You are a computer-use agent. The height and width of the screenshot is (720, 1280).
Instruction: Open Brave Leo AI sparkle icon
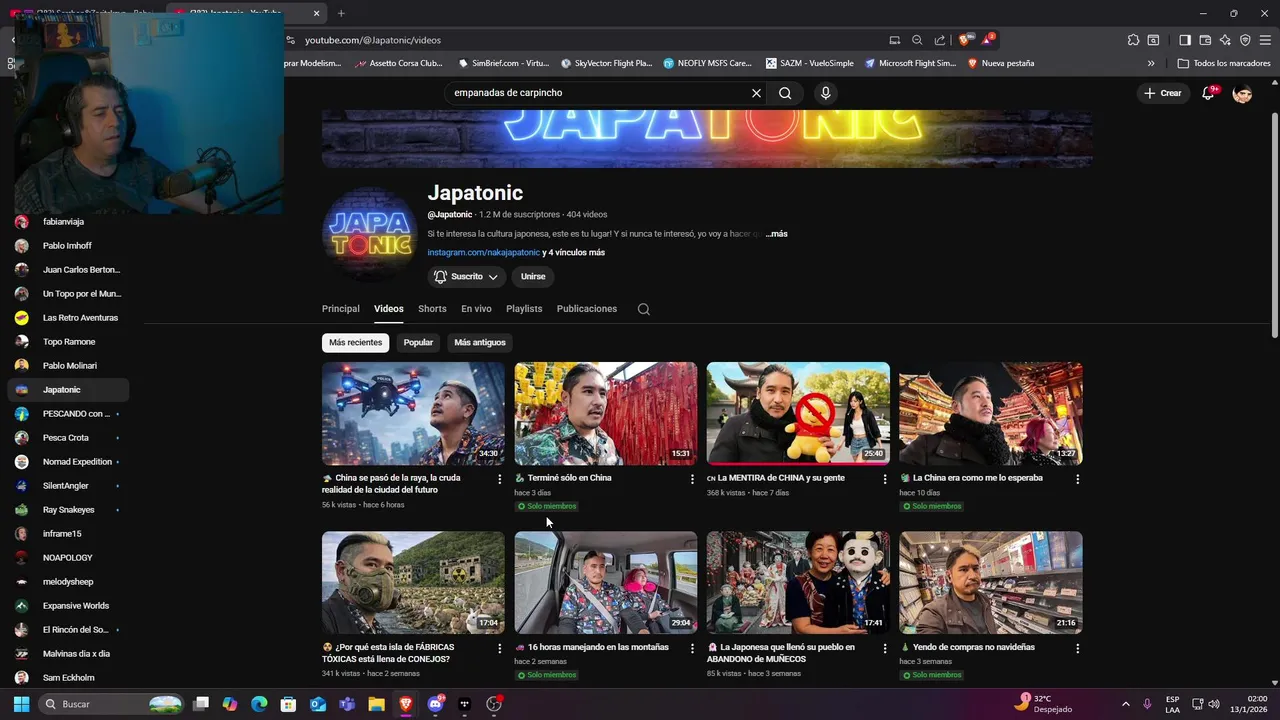[1225, 40]
